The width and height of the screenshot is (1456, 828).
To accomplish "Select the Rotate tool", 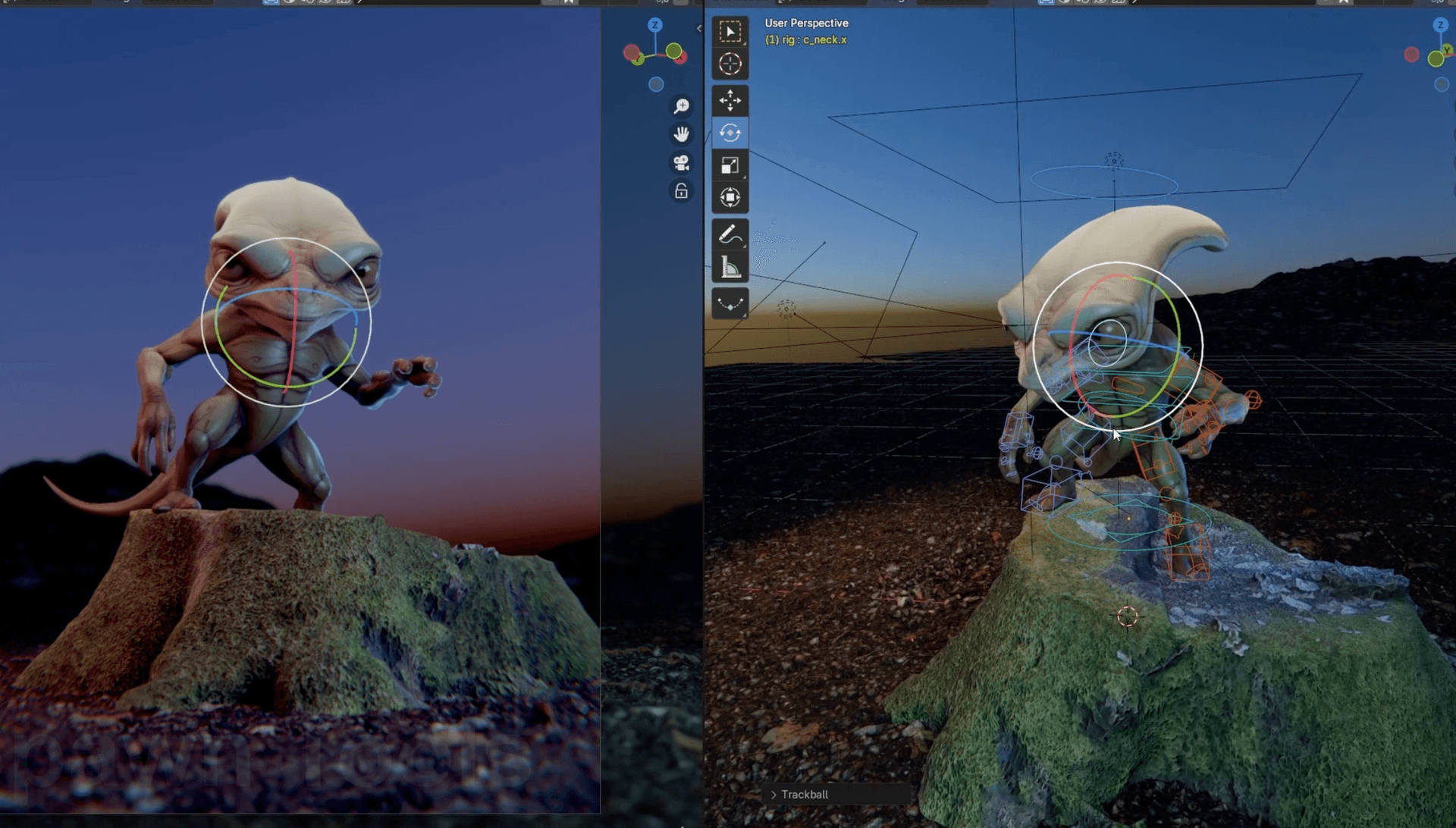I will coord(730,132).
